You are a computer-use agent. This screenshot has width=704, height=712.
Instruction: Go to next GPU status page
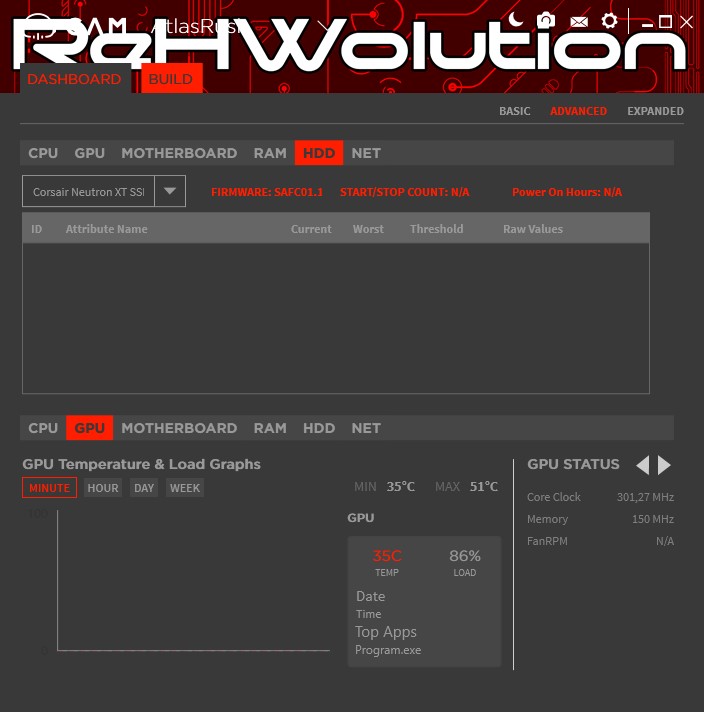[665, 465]
